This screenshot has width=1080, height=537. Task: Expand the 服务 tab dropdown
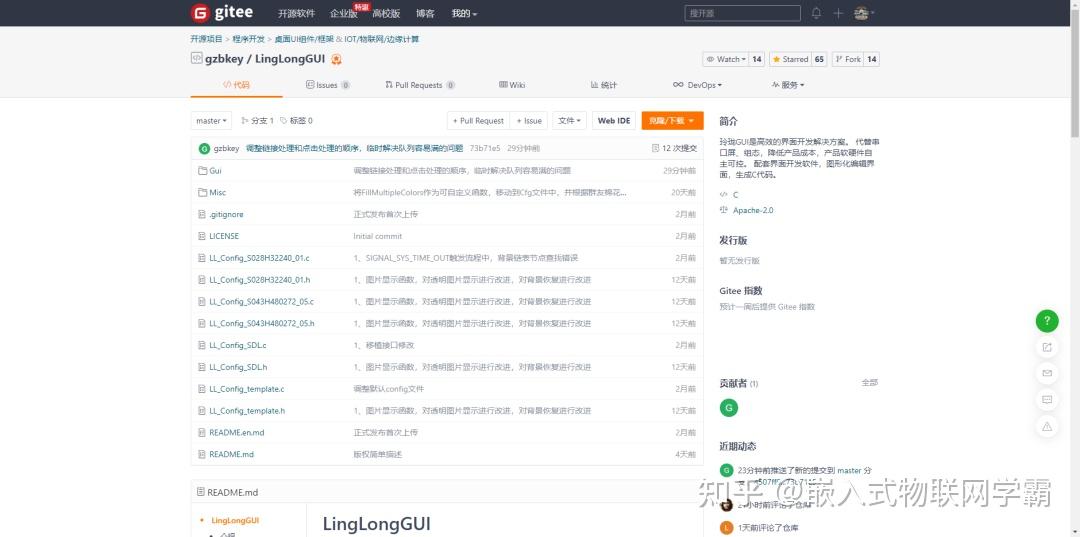[788, 85]
